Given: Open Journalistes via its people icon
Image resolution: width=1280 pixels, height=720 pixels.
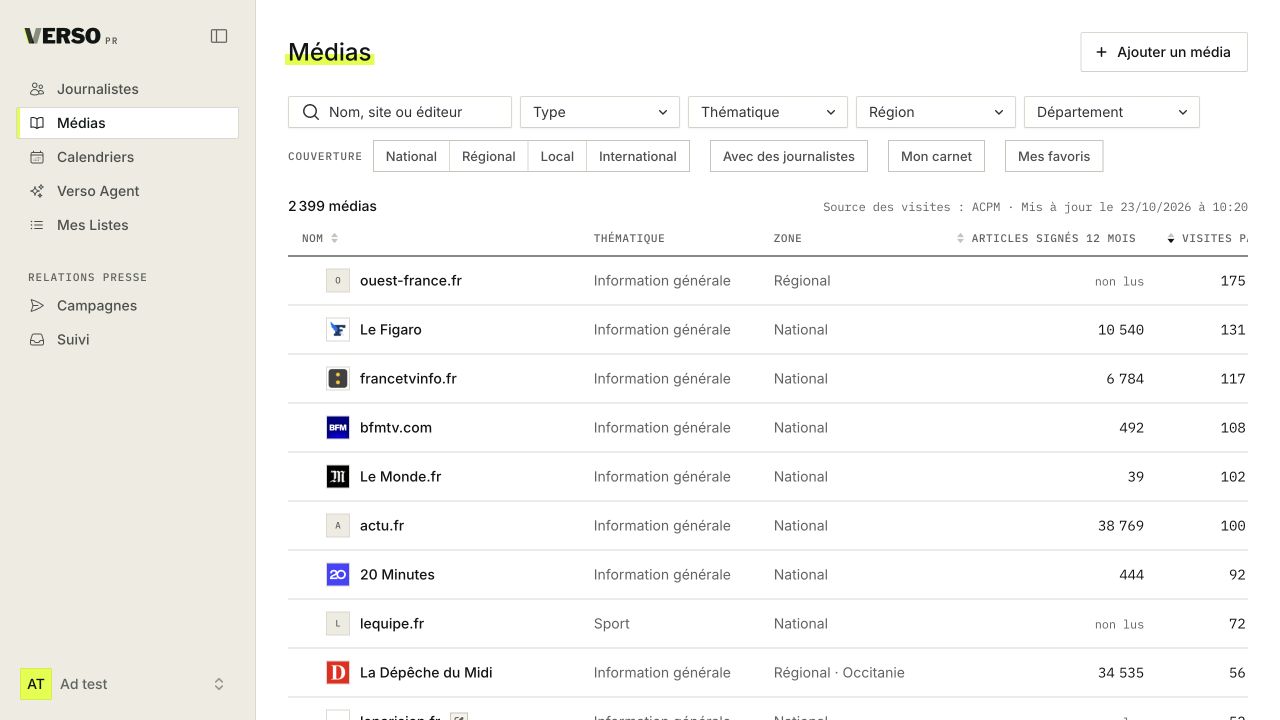Looking at the screenshot, I should click(x=37, y=89).
